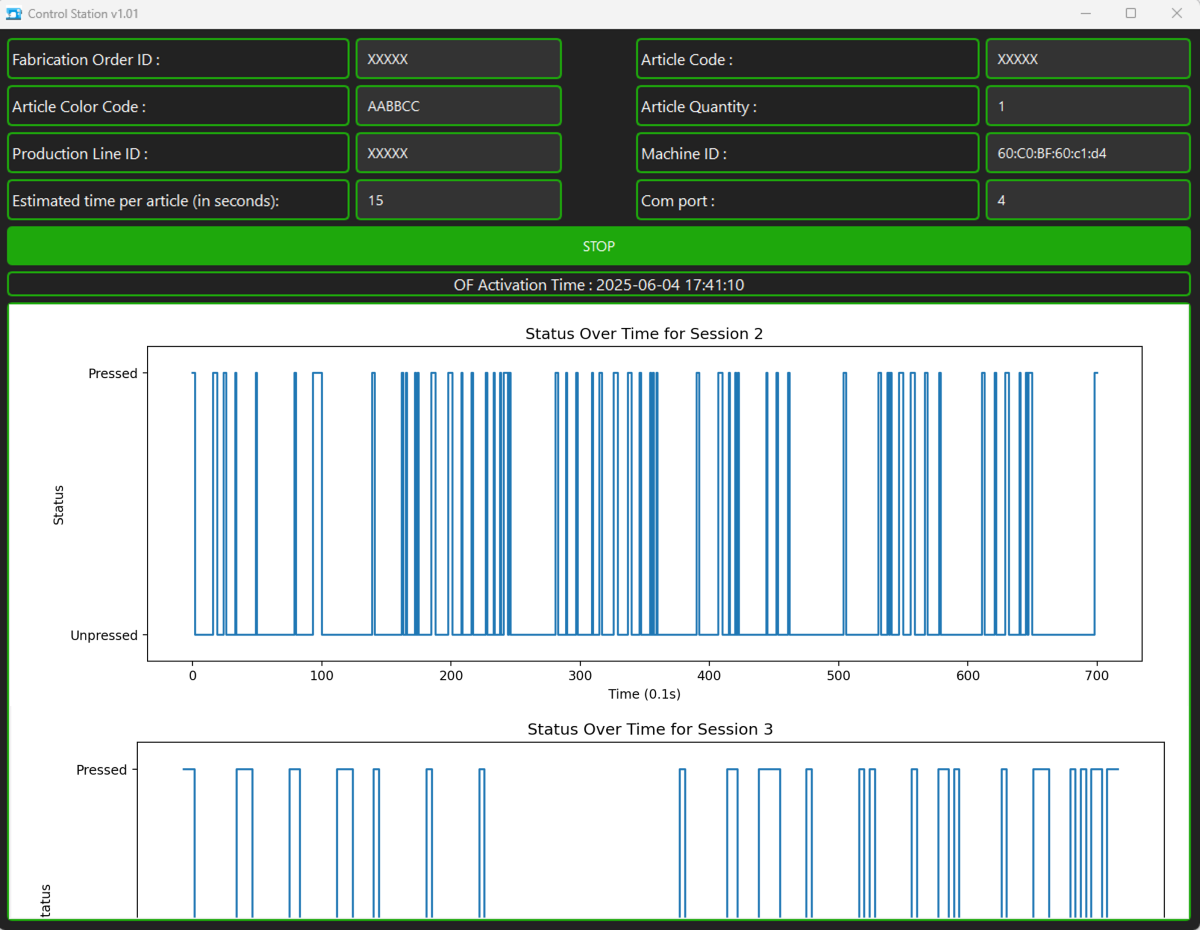
Task: Click the "Time (0.1s)" x-axis label
Action: pyautogui.click(x=644, y=694)
